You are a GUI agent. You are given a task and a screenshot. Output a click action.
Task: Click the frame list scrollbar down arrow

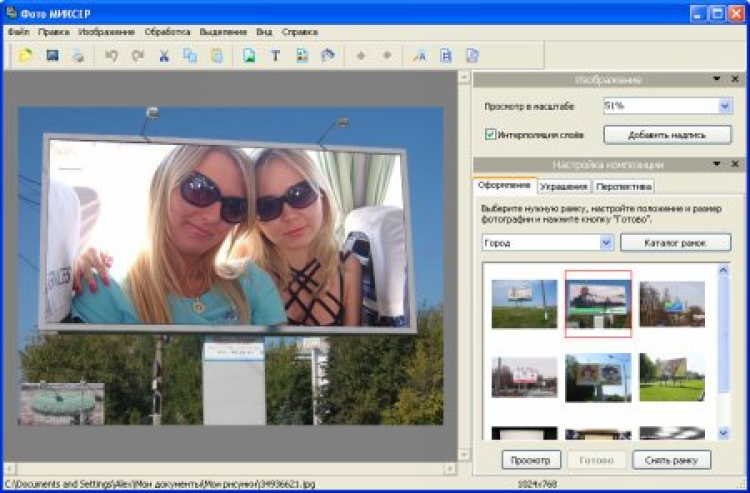coord(724,432)
